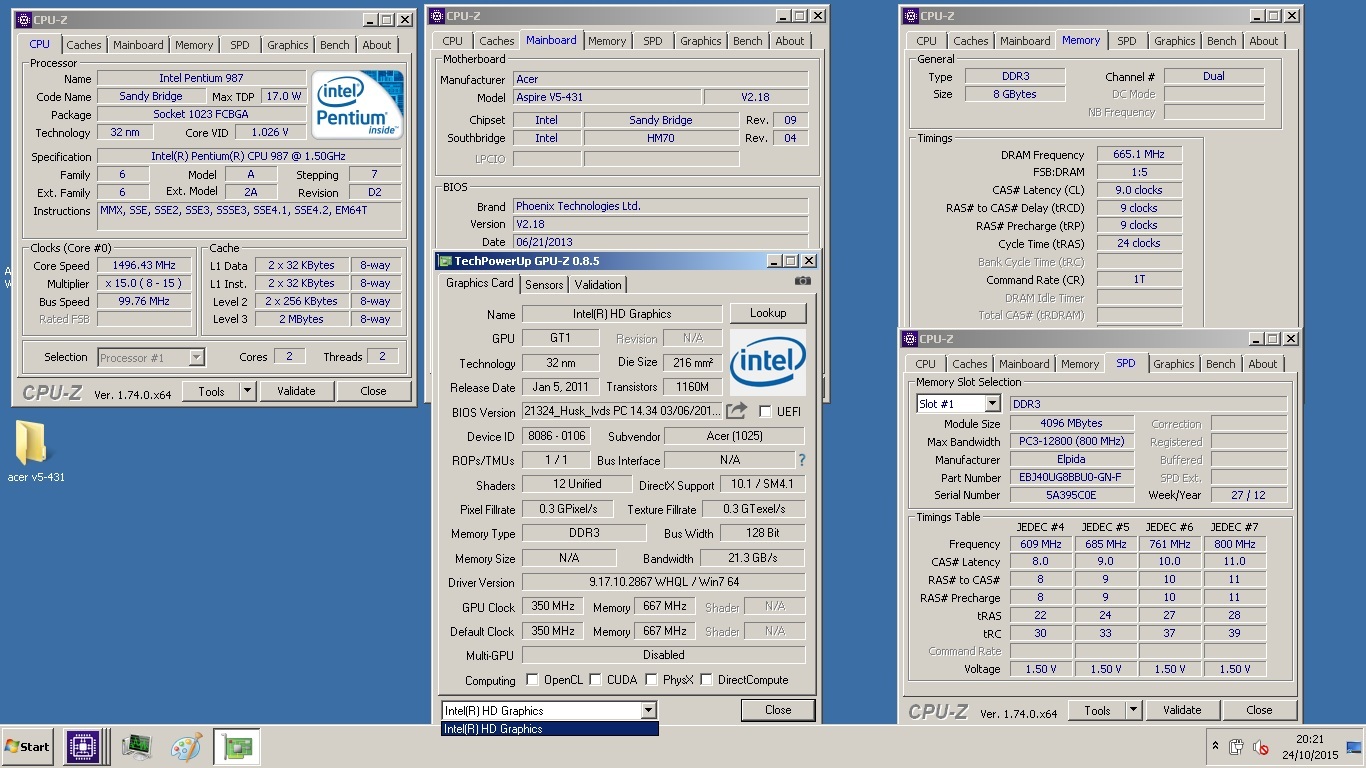Click Close in CPU-Z Processor window
This screenshot has height=768, width=1366.
coord(373,392)
